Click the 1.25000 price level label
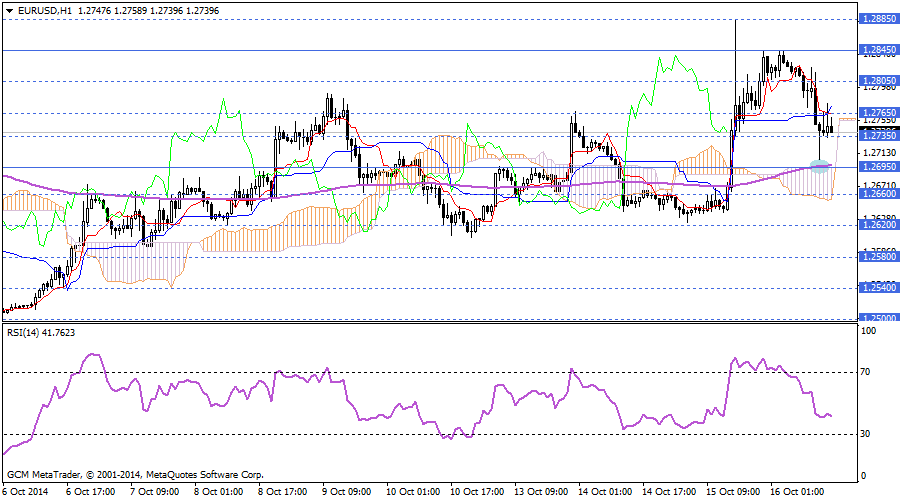Image resolution: width=900 pixels, height=500 pixels. click(x=878, y=318)
